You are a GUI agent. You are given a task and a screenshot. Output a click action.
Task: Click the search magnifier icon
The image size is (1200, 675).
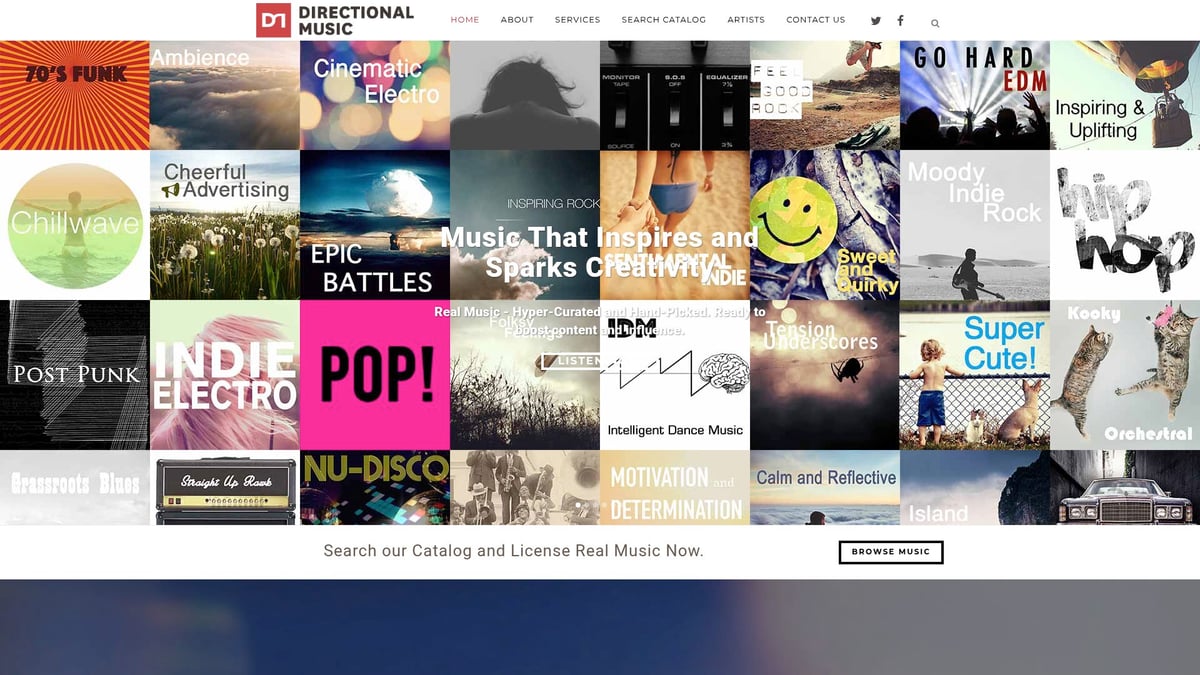coord(935,22)
